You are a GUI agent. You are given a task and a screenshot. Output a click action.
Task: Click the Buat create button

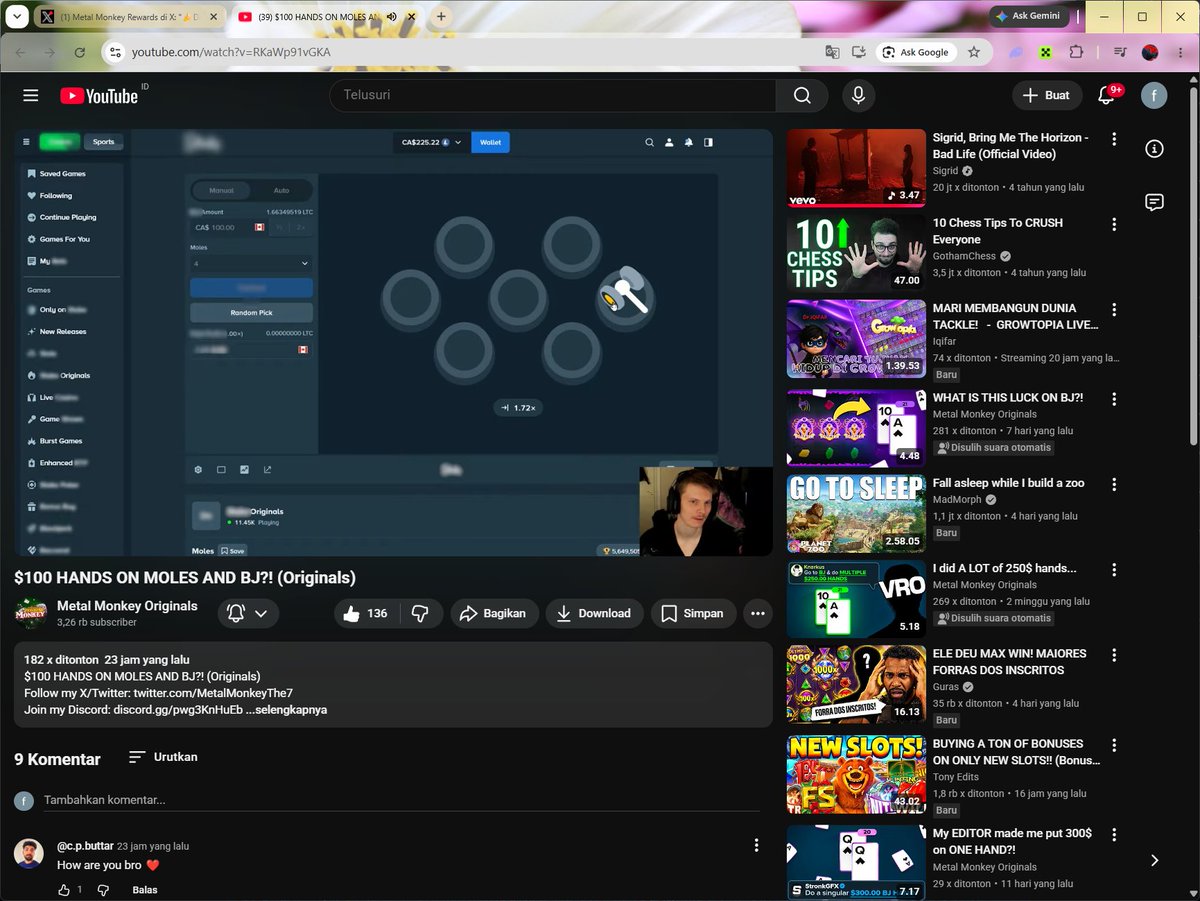(1047, 95)
